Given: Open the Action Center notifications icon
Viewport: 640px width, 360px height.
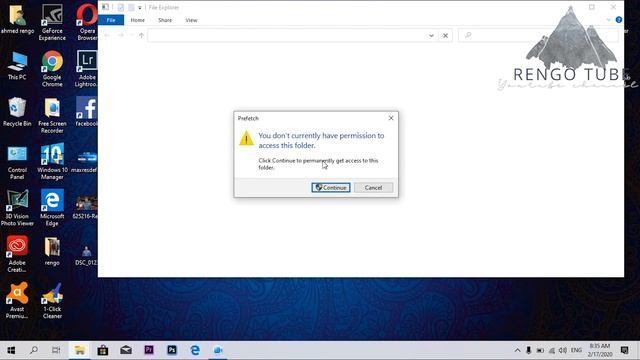Looking at the screenshot, I should tap(624, 350).
